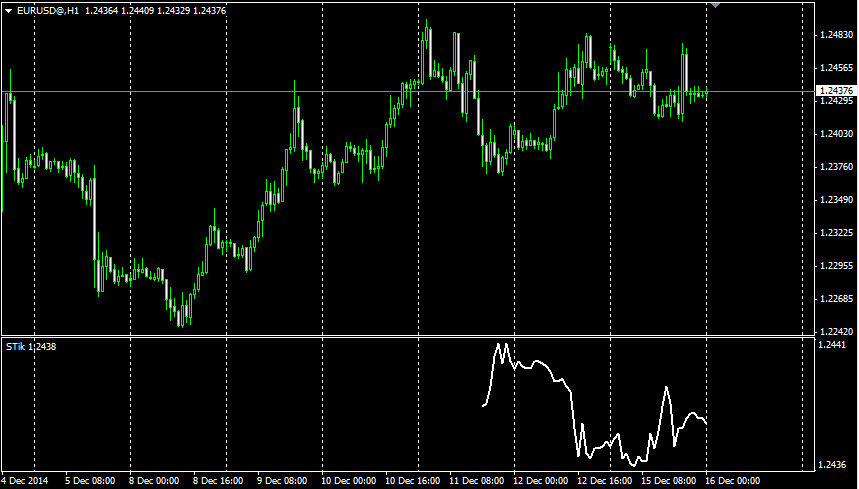The width and height of the screenshot is (859, 489).
Task: Click the 4 Dec 2014 time label
Action: pos(25,481)
